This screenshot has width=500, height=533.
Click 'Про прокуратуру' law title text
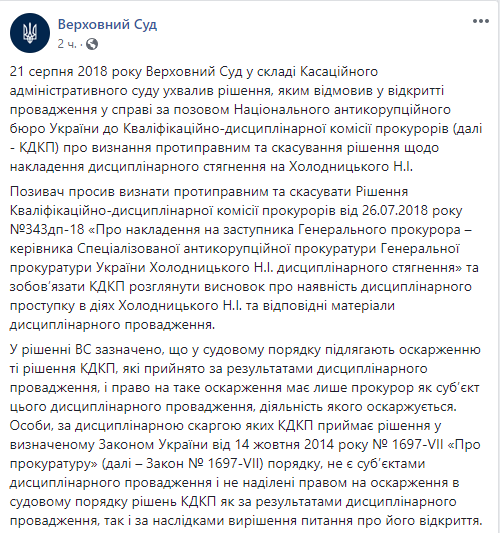coord(245,454)
